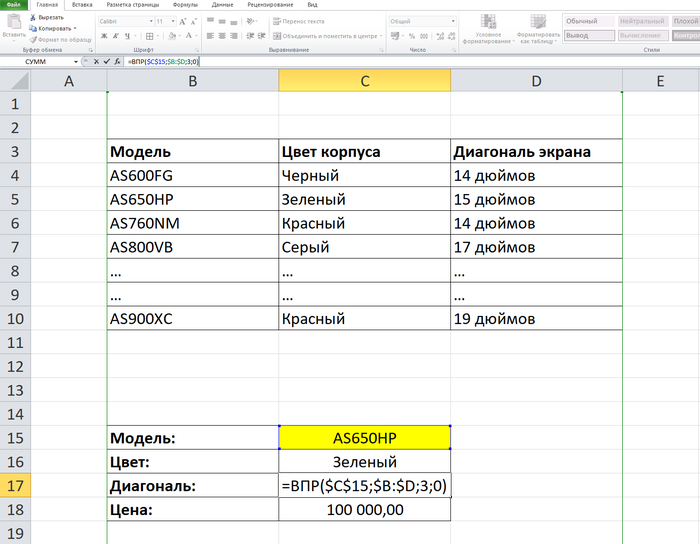The height and width of the screenshot is (544, 700).
Task: Switch to the Данные tab
Action: pos(222,5)
